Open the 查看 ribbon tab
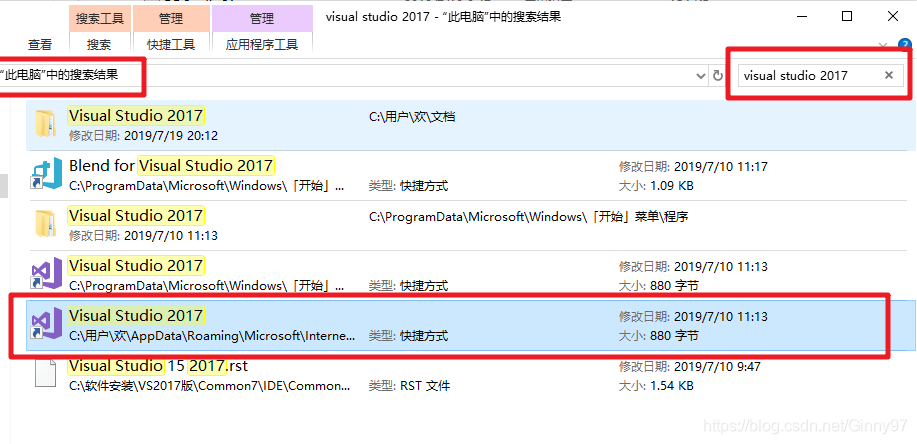Viewport: 917px width, 444px height. 40,44
